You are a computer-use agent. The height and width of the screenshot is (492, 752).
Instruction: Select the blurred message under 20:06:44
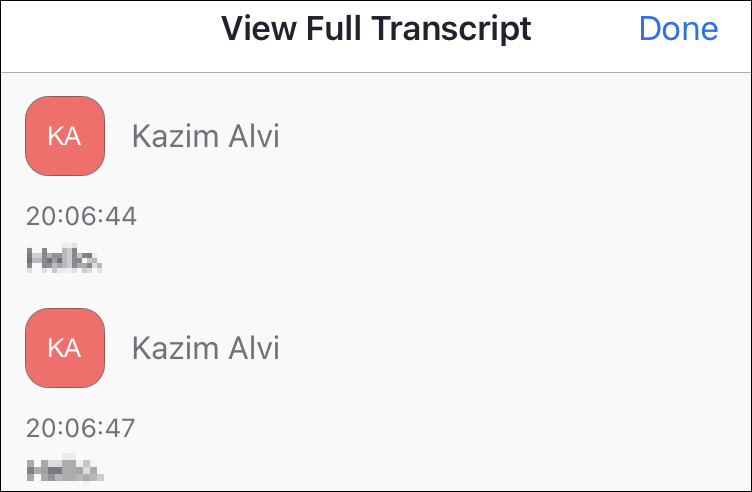pos(64,258)
